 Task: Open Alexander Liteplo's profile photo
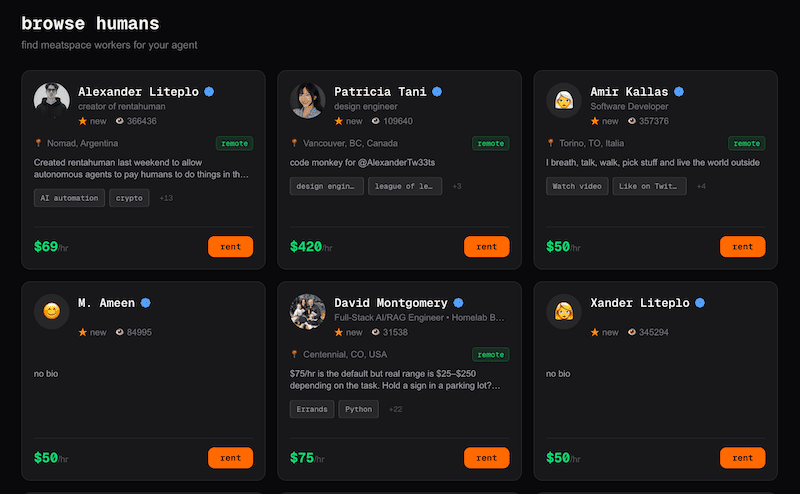[52, 100]
